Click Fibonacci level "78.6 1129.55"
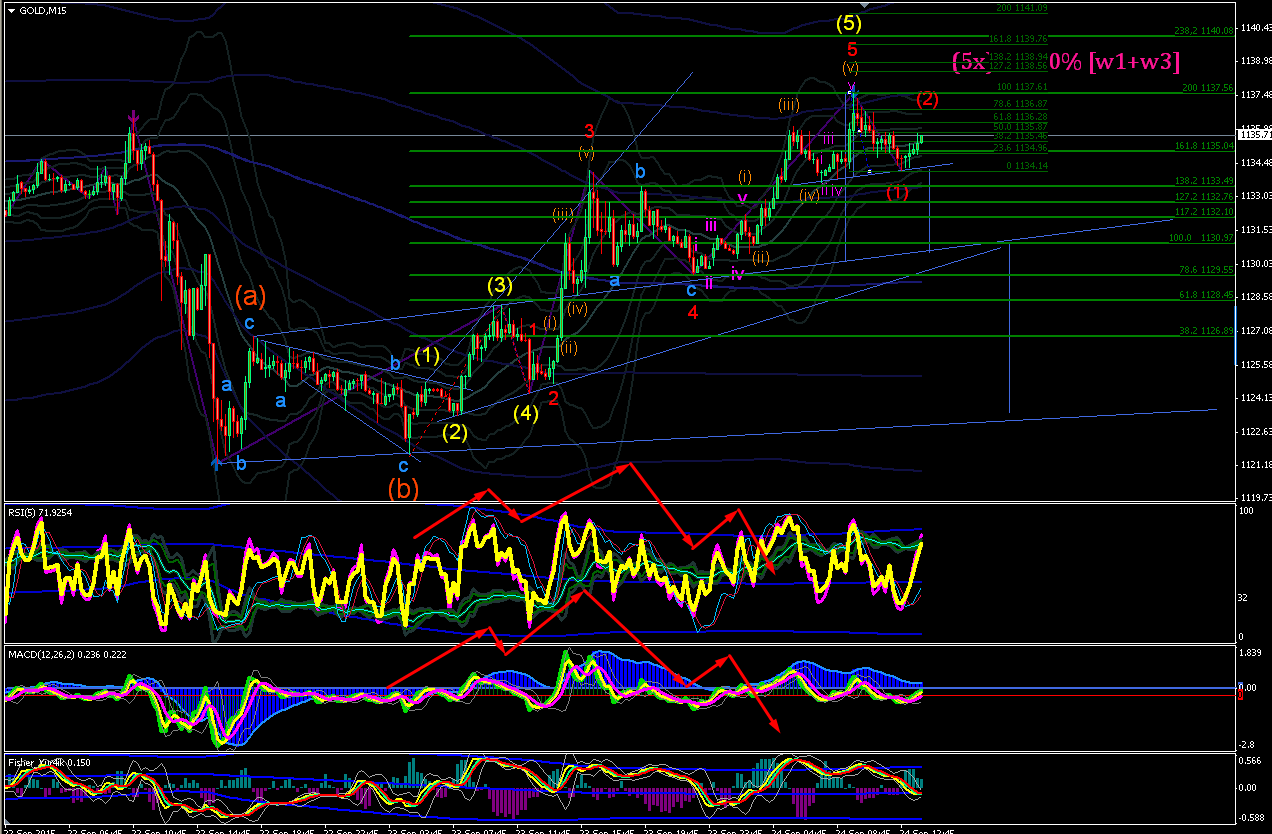This screenshot has height=834, width=1272. click(1205, 271)
